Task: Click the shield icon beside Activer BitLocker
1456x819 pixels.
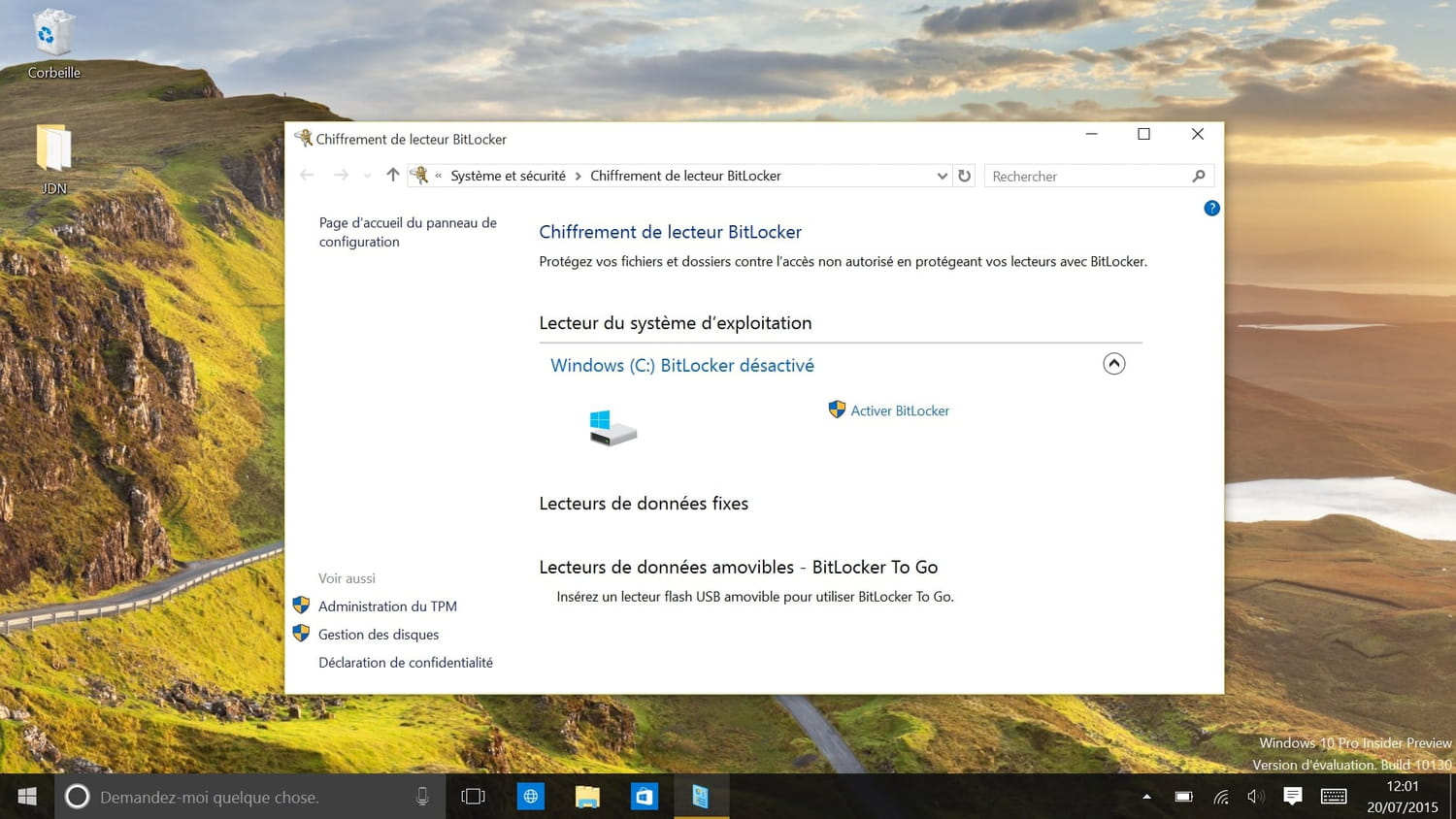Action: click(837, 409)
